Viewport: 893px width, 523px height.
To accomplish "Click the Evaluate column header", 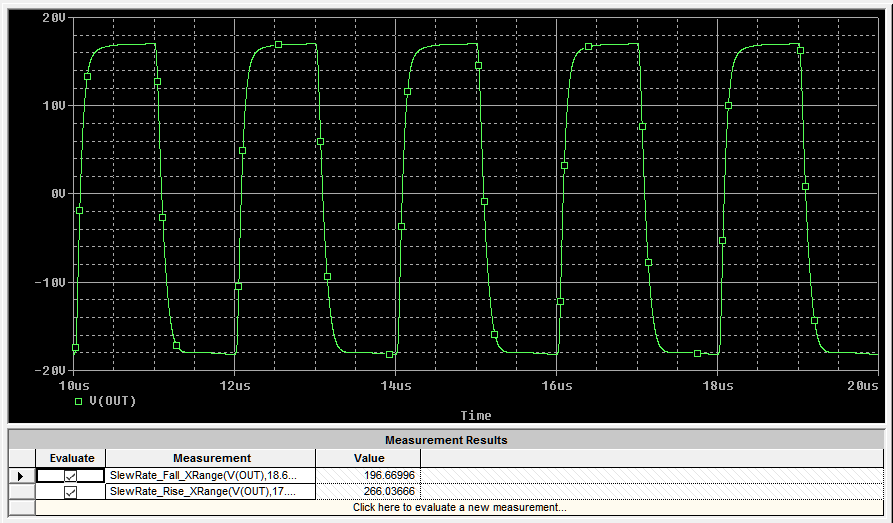I will (71, 458).
